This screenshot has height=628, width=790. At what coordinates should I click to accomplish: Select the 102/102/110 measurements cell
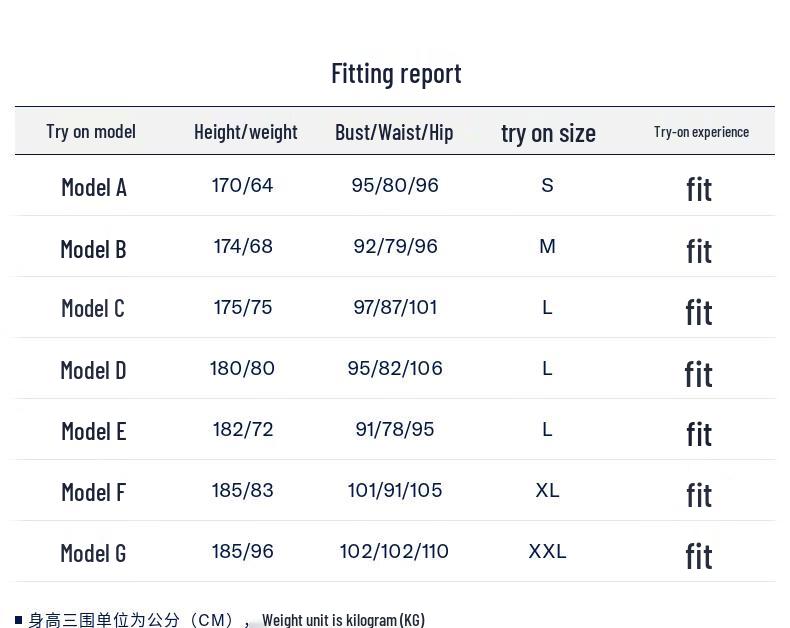(394, 551)
